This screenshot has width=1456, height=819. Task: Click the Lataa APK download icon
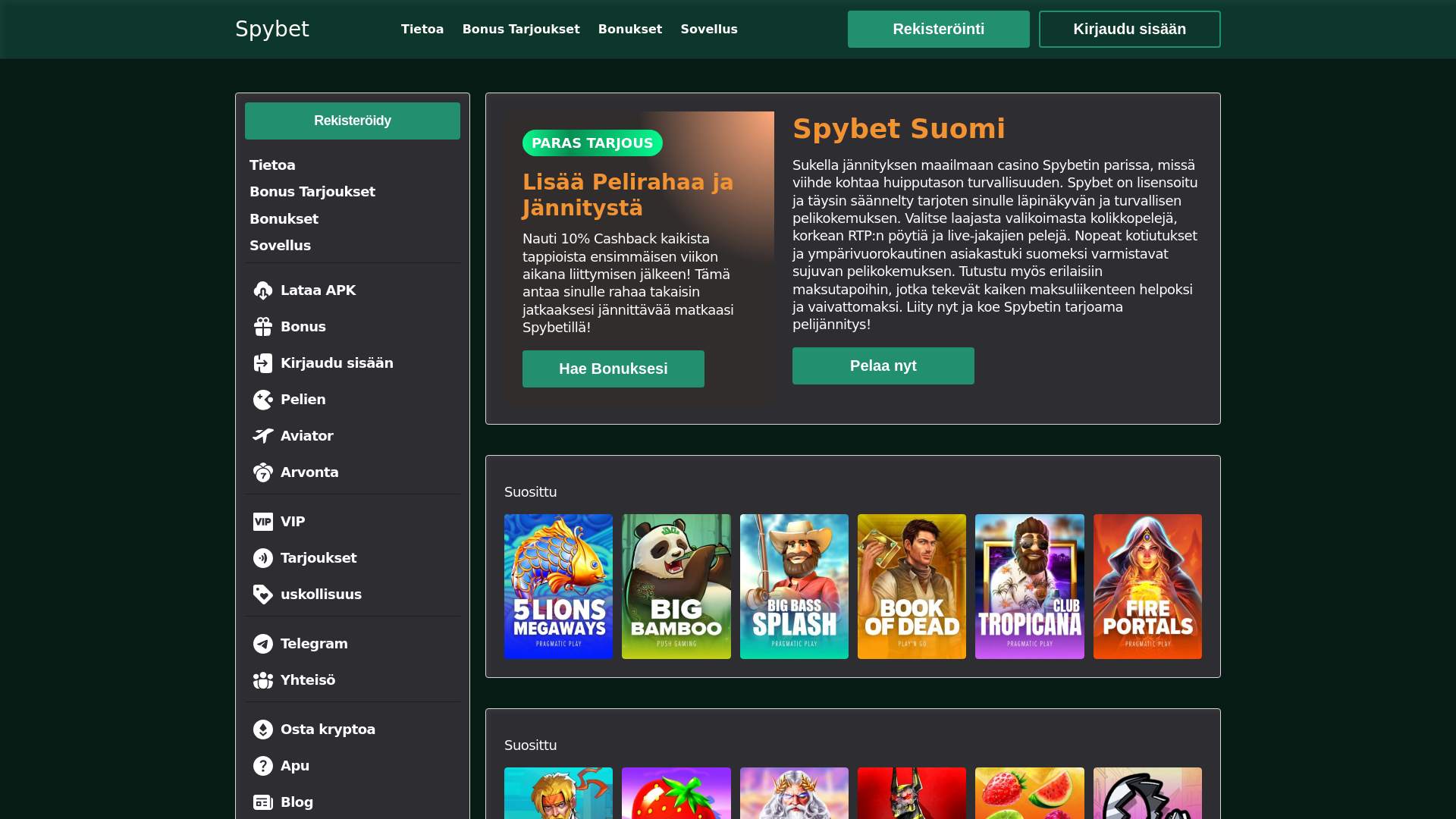[263, 290]
